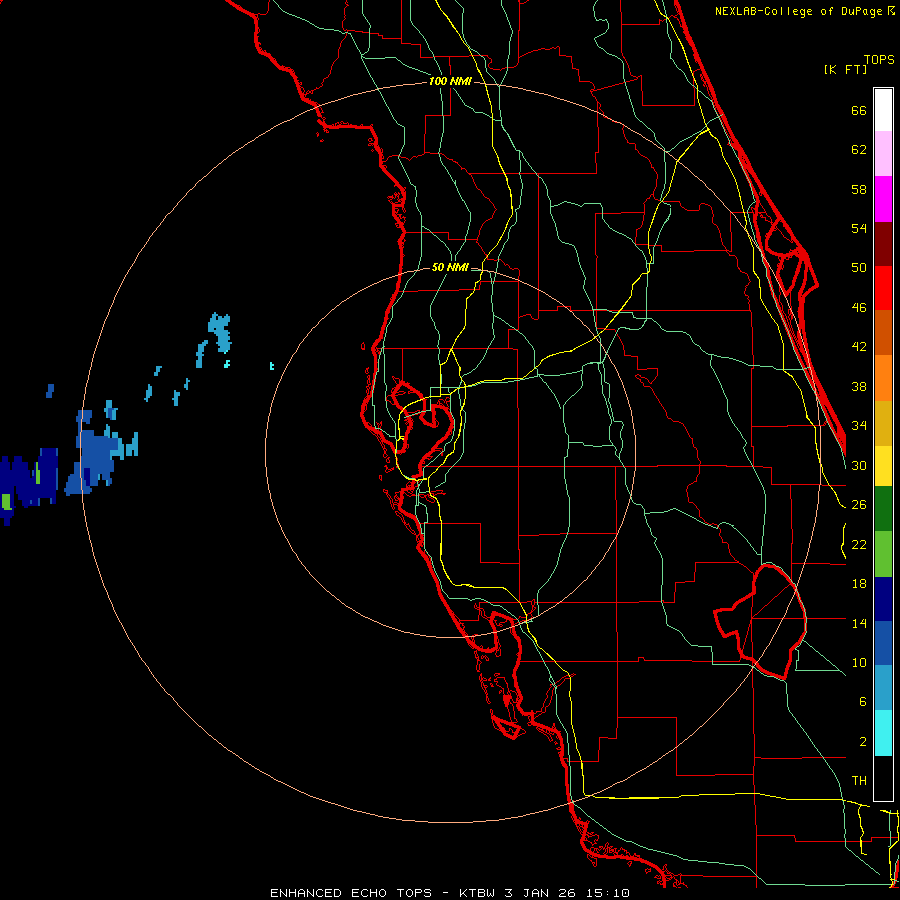The width and height of the screenshot is (900, 900).
Task: Click the bright red legend swatch near 46-50
Action: (x=883, y=288)
